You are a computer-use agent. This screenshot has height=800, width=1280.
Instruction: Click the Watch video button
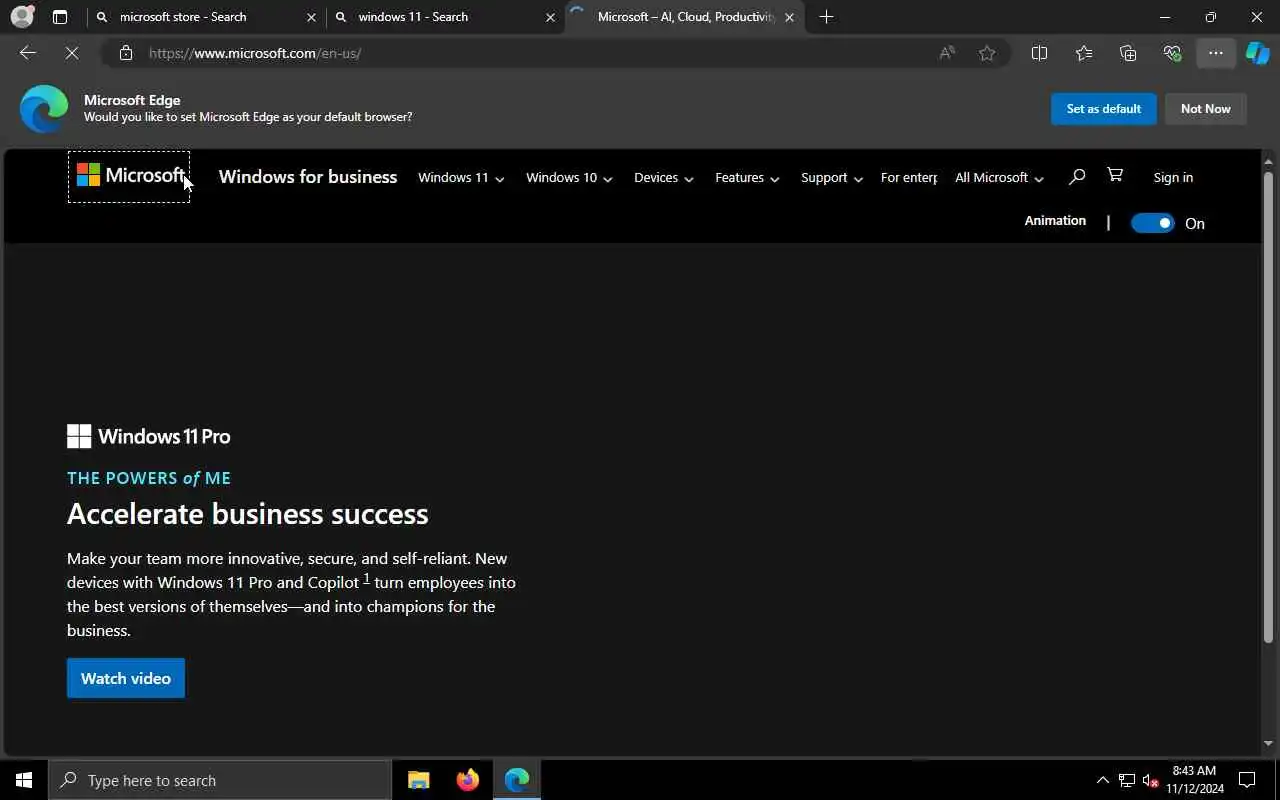coord(126,678)
